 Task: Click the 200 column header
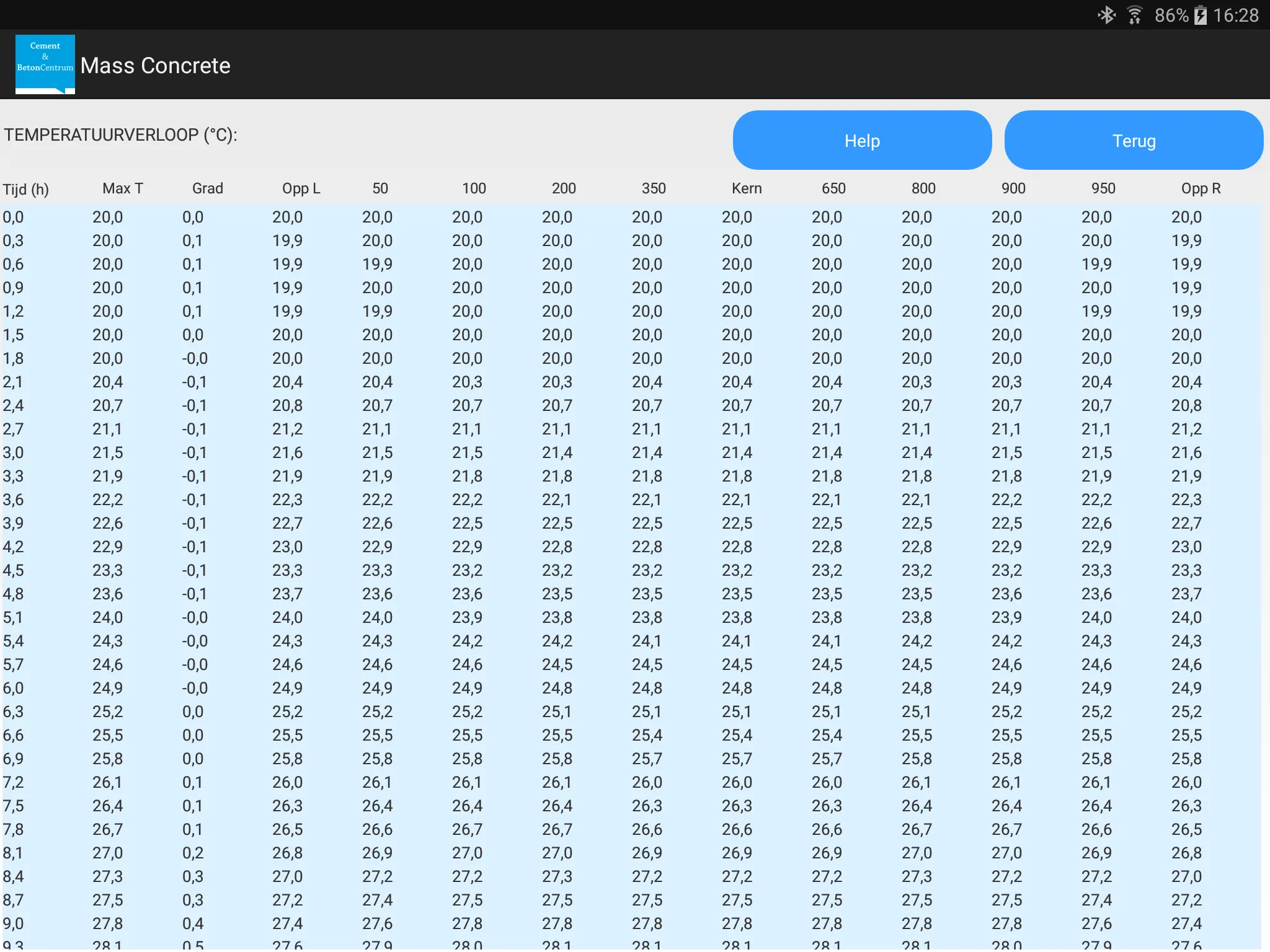coord(564,188)
